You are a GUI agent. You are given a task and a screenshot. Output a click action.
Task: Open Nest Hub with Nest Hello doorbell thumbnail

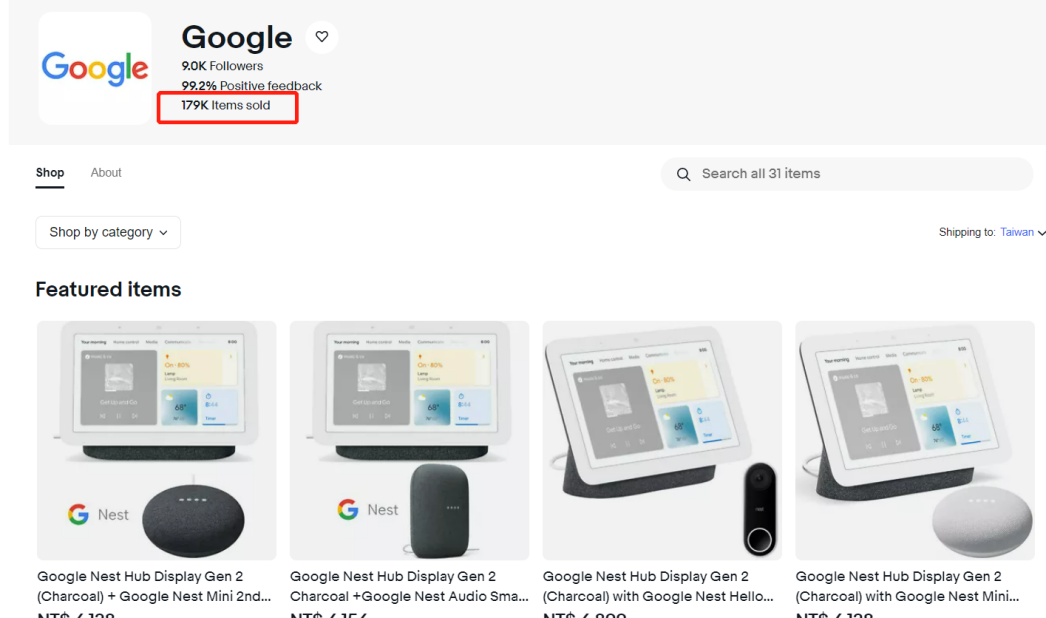click(x=662, y=440)
